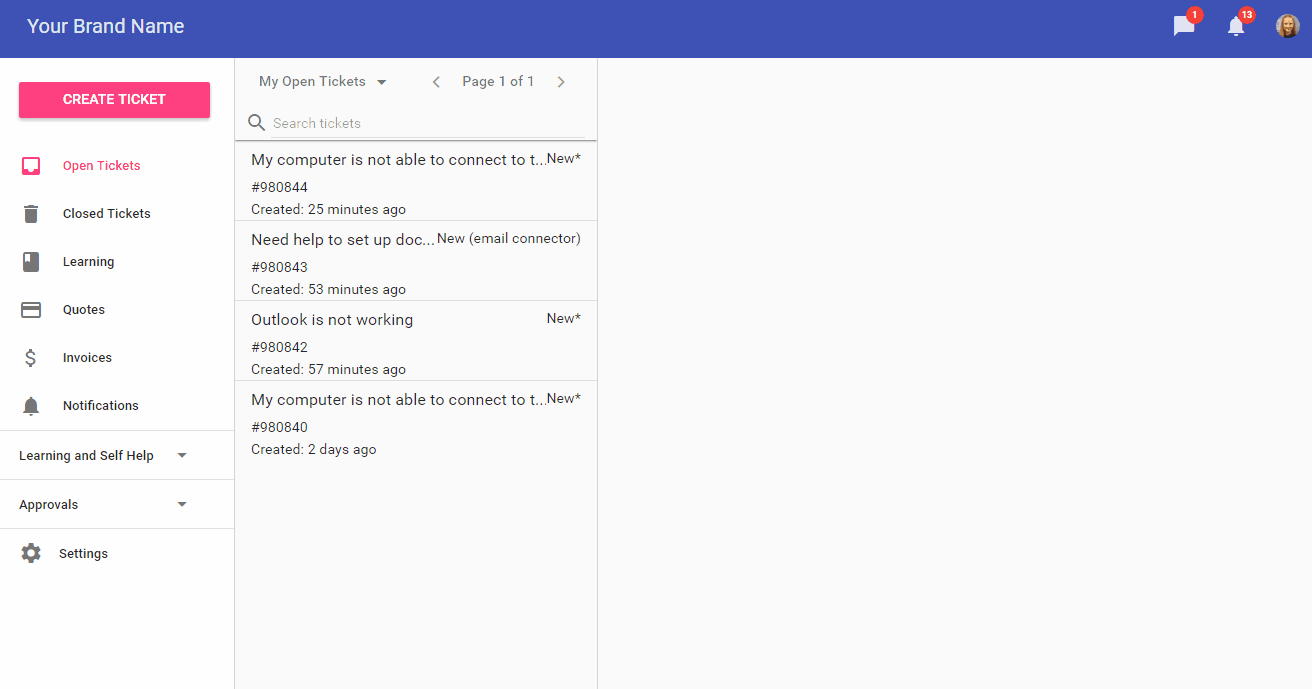Click the Closed Tickets trash icon
The image size is (1312, 689).
tap(31, 214)
